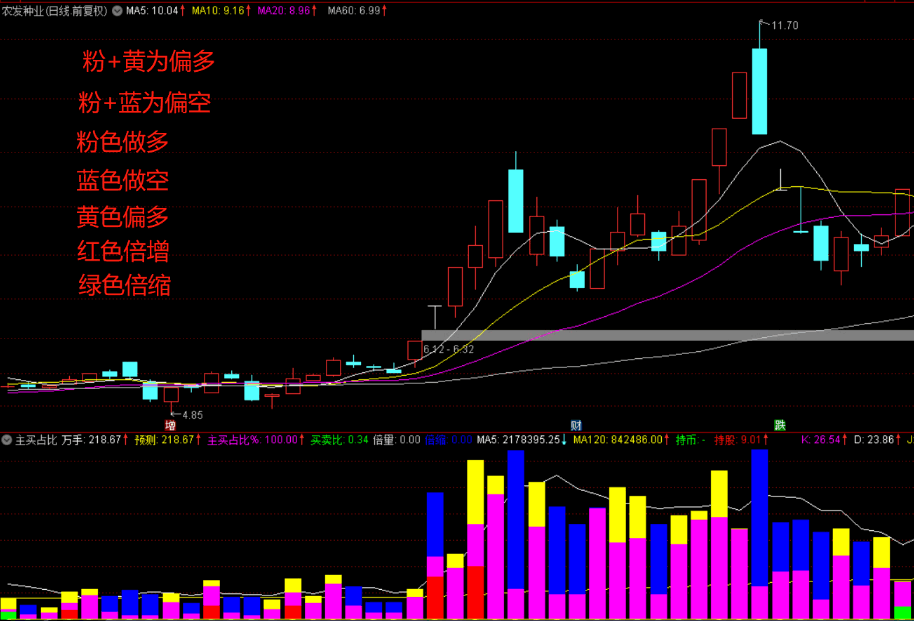Viewport: 914px width, 621px height.
Task: Click the red 增 marker below the candles
Action: coord(170,425)
